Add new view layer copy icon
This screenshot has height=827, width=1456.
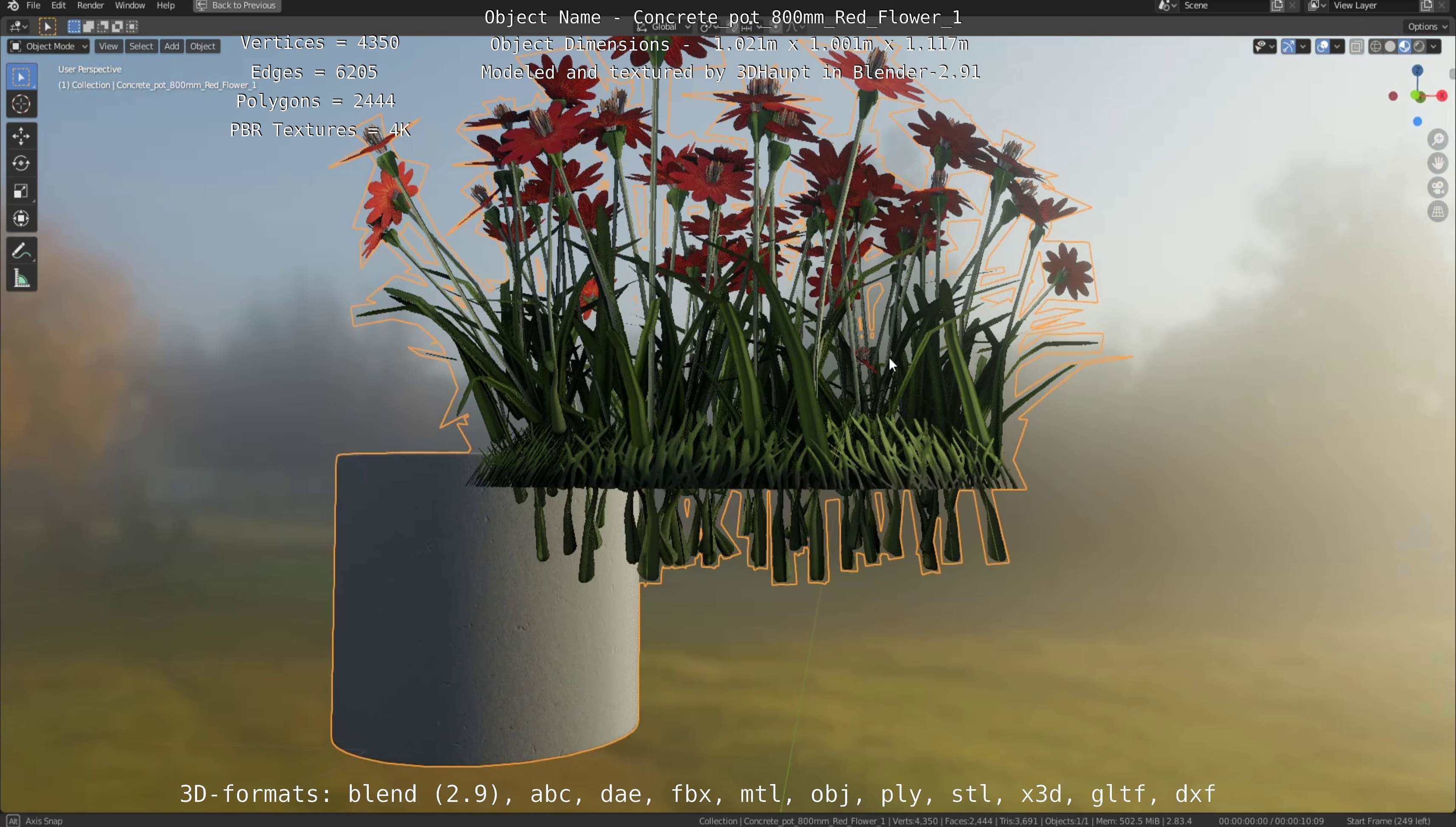point(1426,6)
